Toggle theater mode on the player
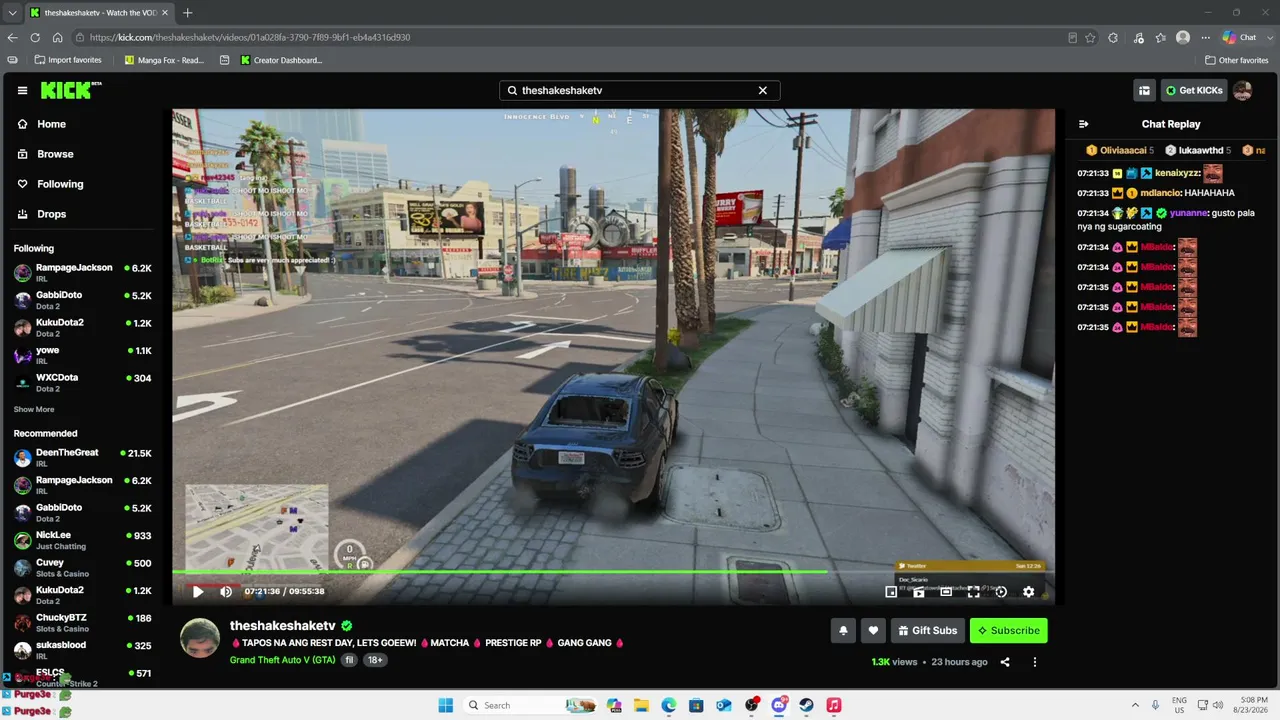This screenshot has width=1280, height=720. [946, 592]
